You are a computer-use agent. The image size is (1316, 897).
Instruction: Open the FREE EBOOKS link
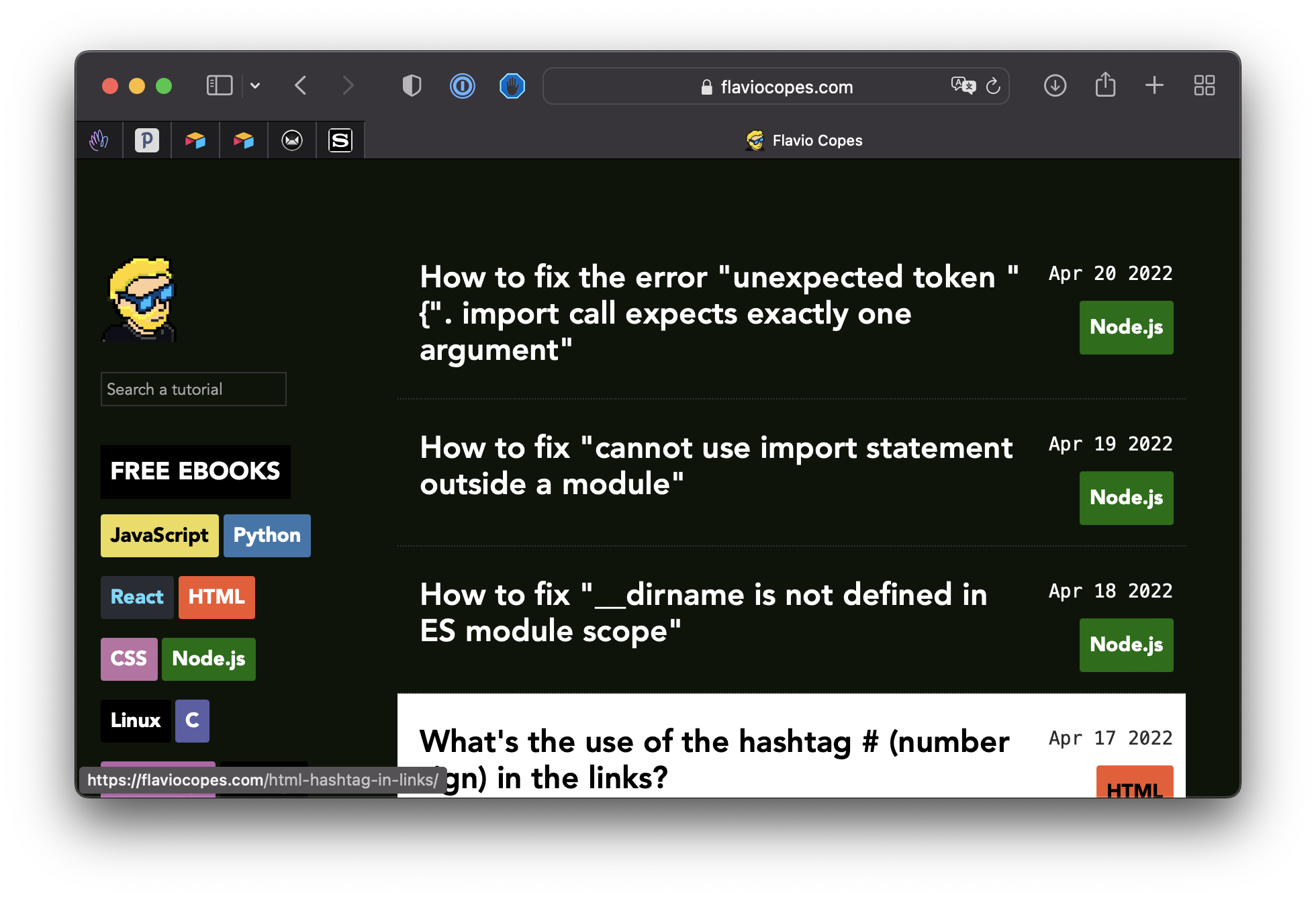(195, 471)
